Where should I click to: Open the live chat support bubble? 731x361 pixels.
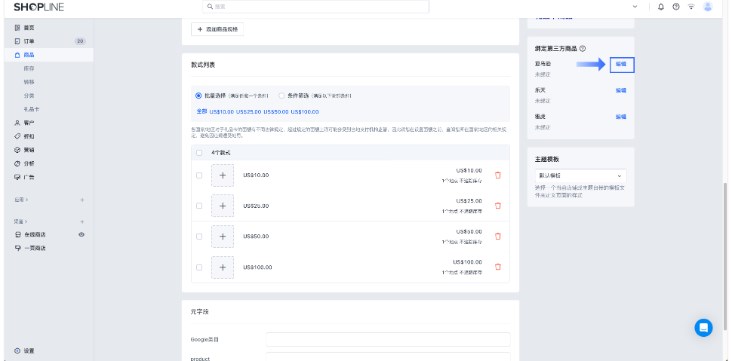pos(703,328)
